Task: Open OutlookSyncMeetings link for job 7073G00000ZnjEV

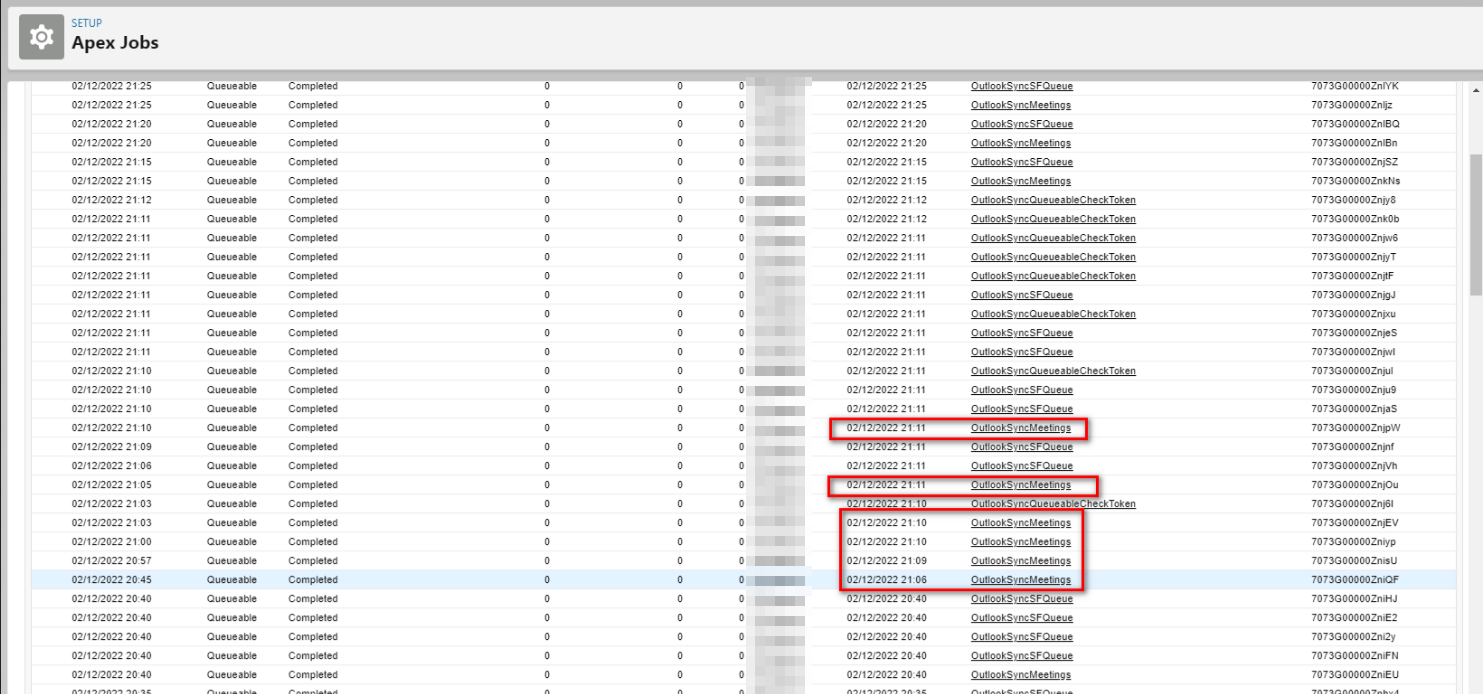Action: [x=1020, y=523]
